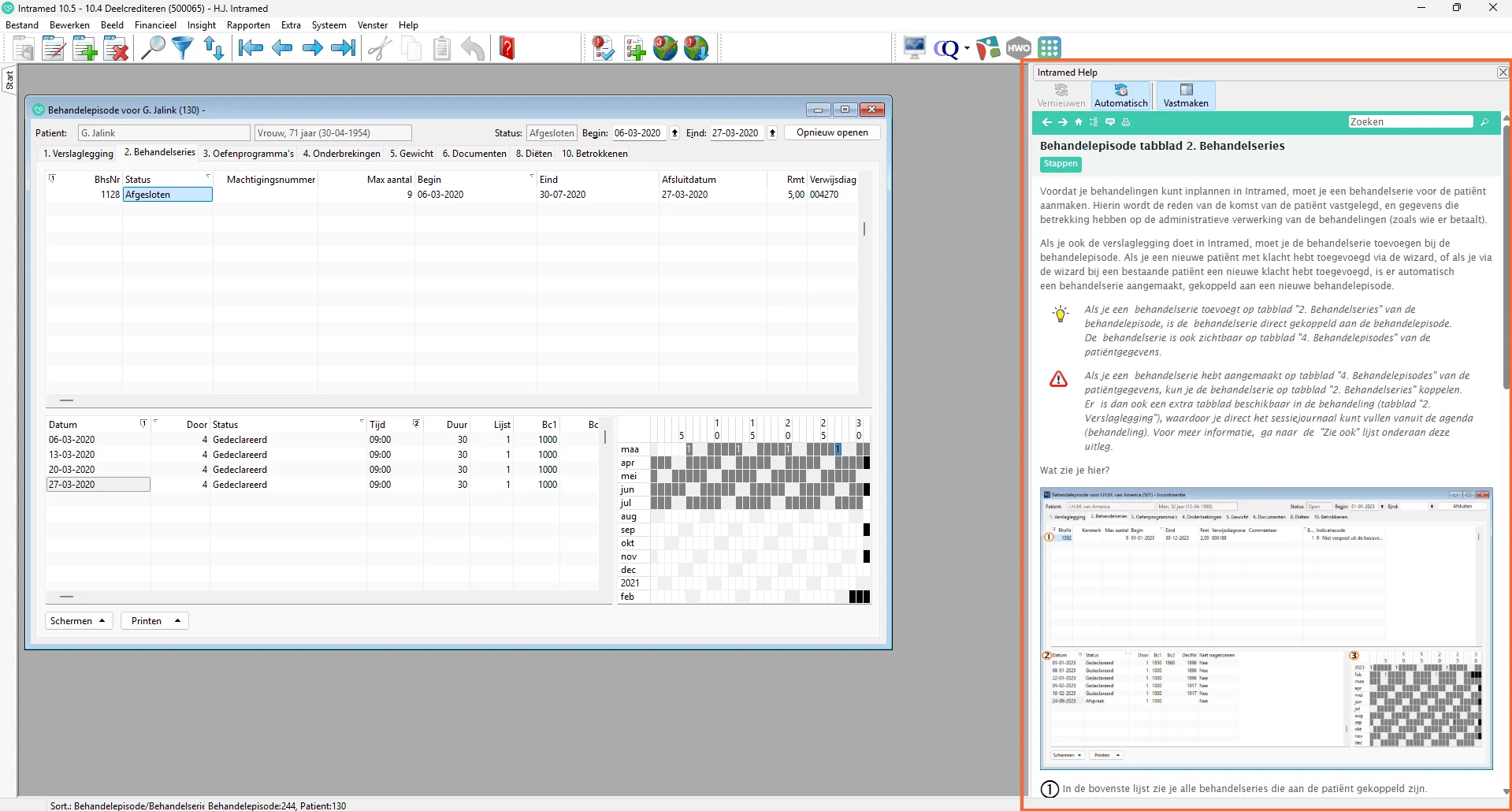The height and width of the screenshot is (811, 1512).
Task: Click the Patient name field G. Jalink
Action: (x=164, y=133)
